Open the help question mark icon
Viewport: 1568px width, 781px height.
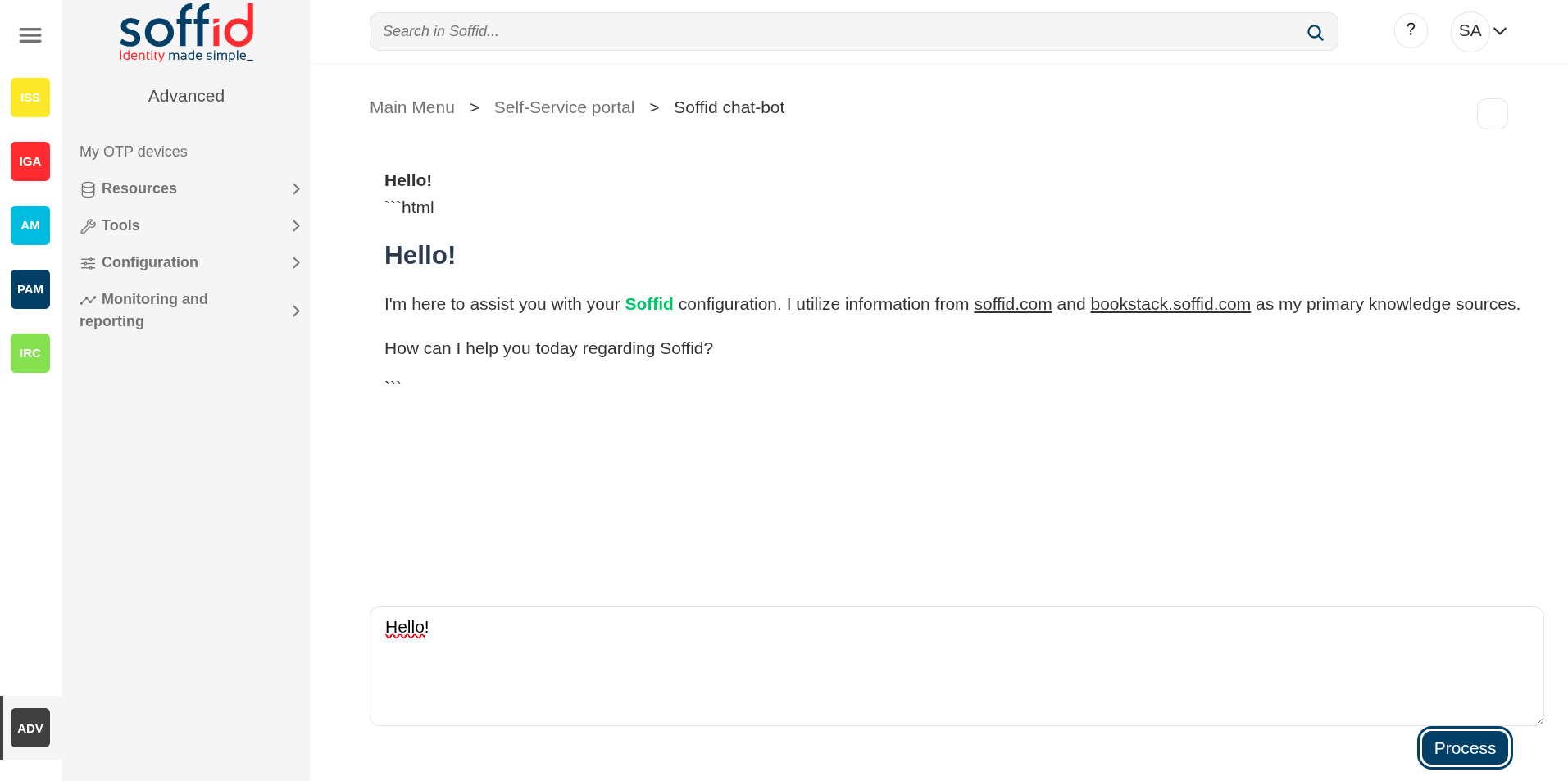(1410, 30)
